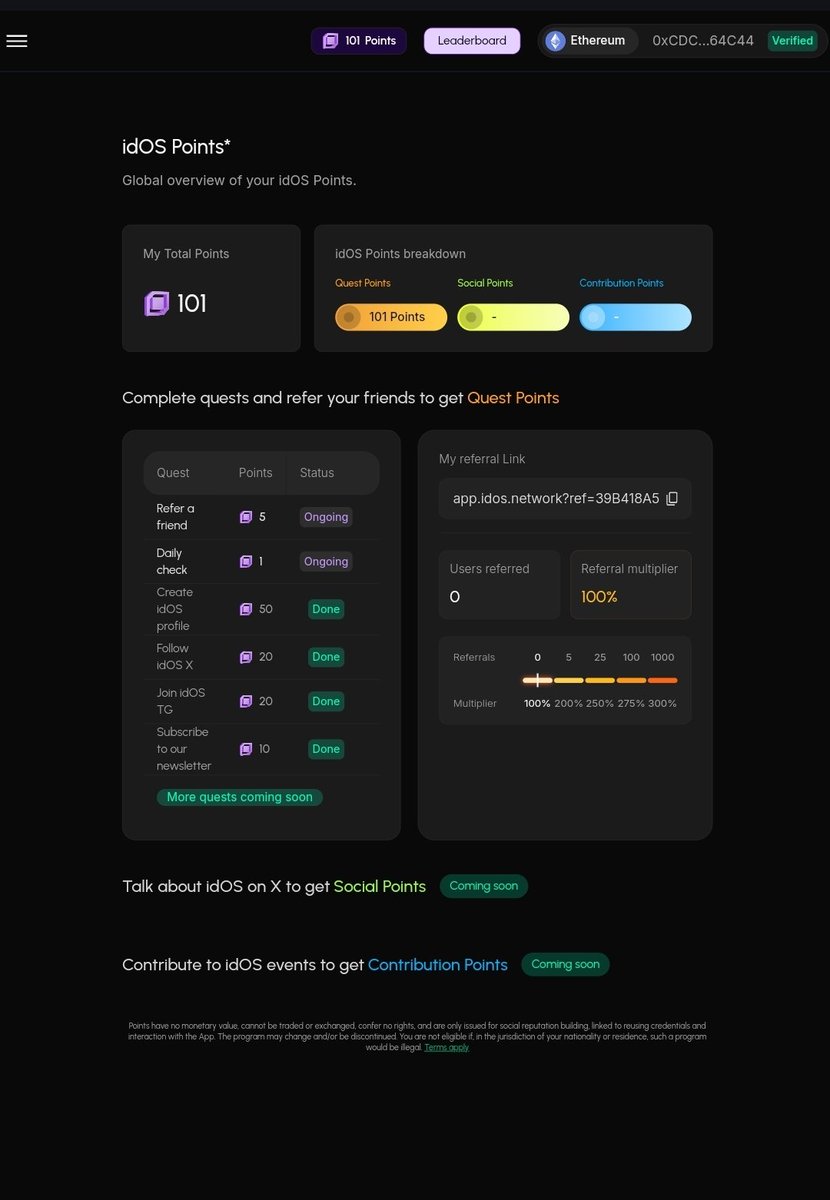Screen dimensions: 830x1200
Task: Click the wallet address 0xCDC...64C44
Action: [x=703, y=41]
